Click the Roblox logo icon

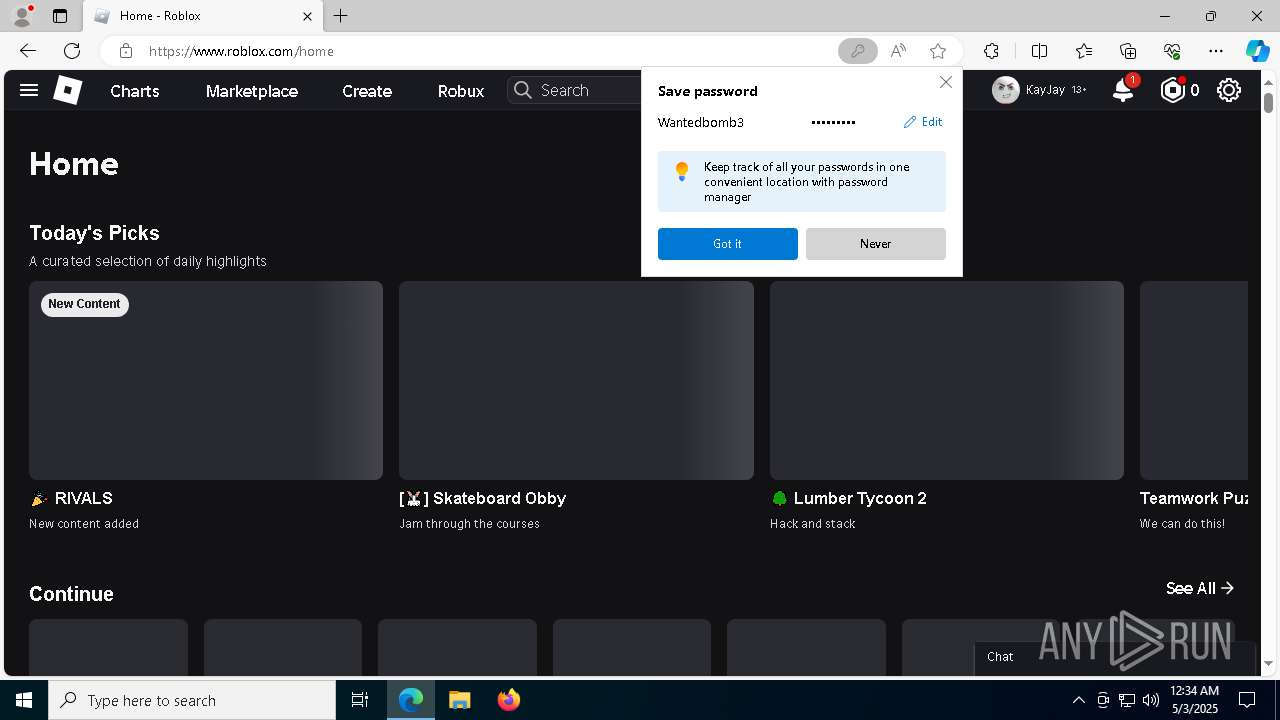coord(67,91)
